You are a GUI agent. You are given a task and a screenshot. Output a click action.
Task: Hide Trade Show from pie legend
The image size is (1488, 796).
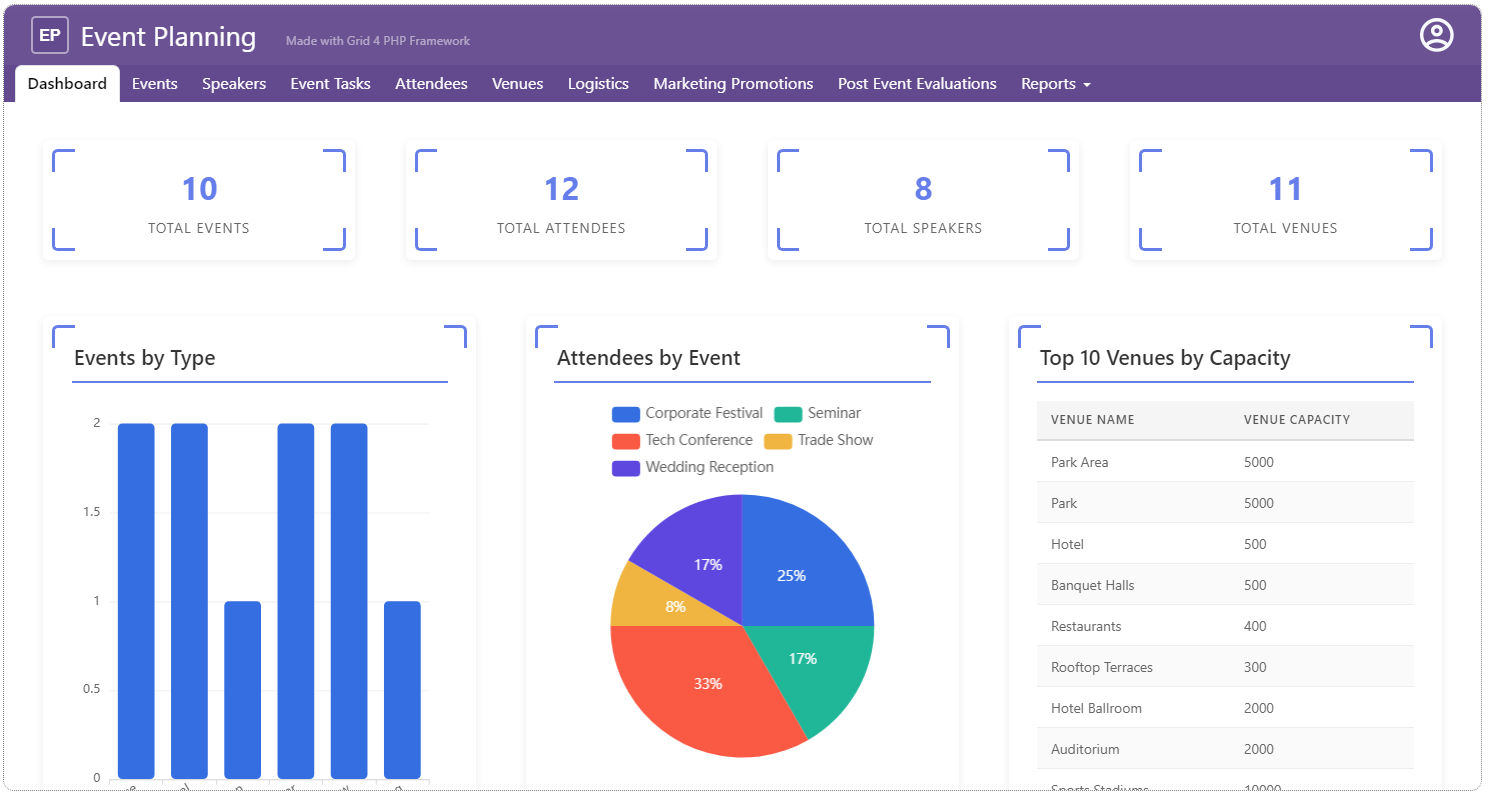coord(819,440)
